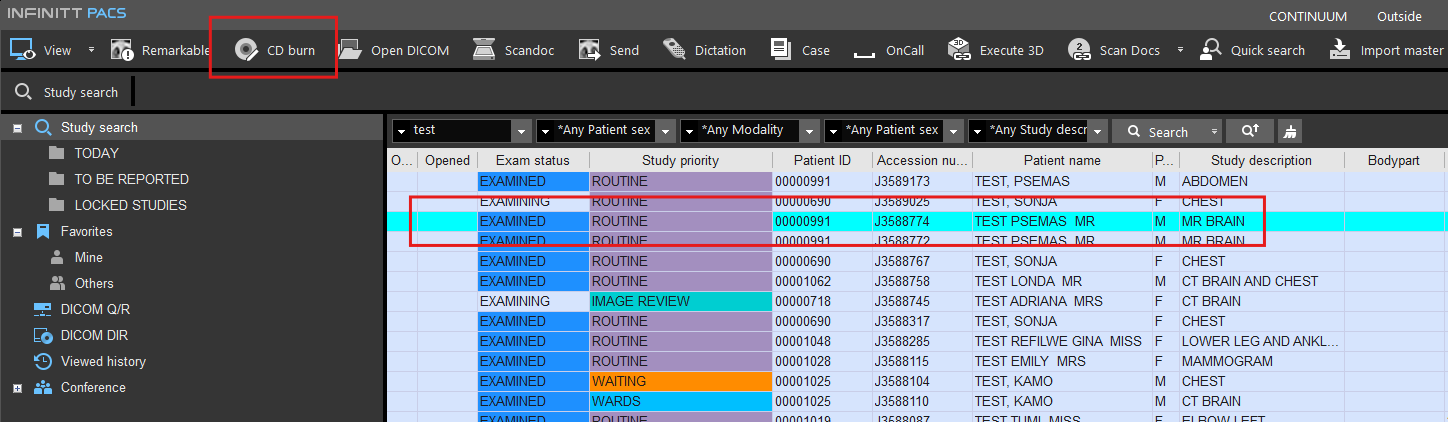
Task: Select the TEST LONDA MR patient row
Action: (x=916, y=281)
